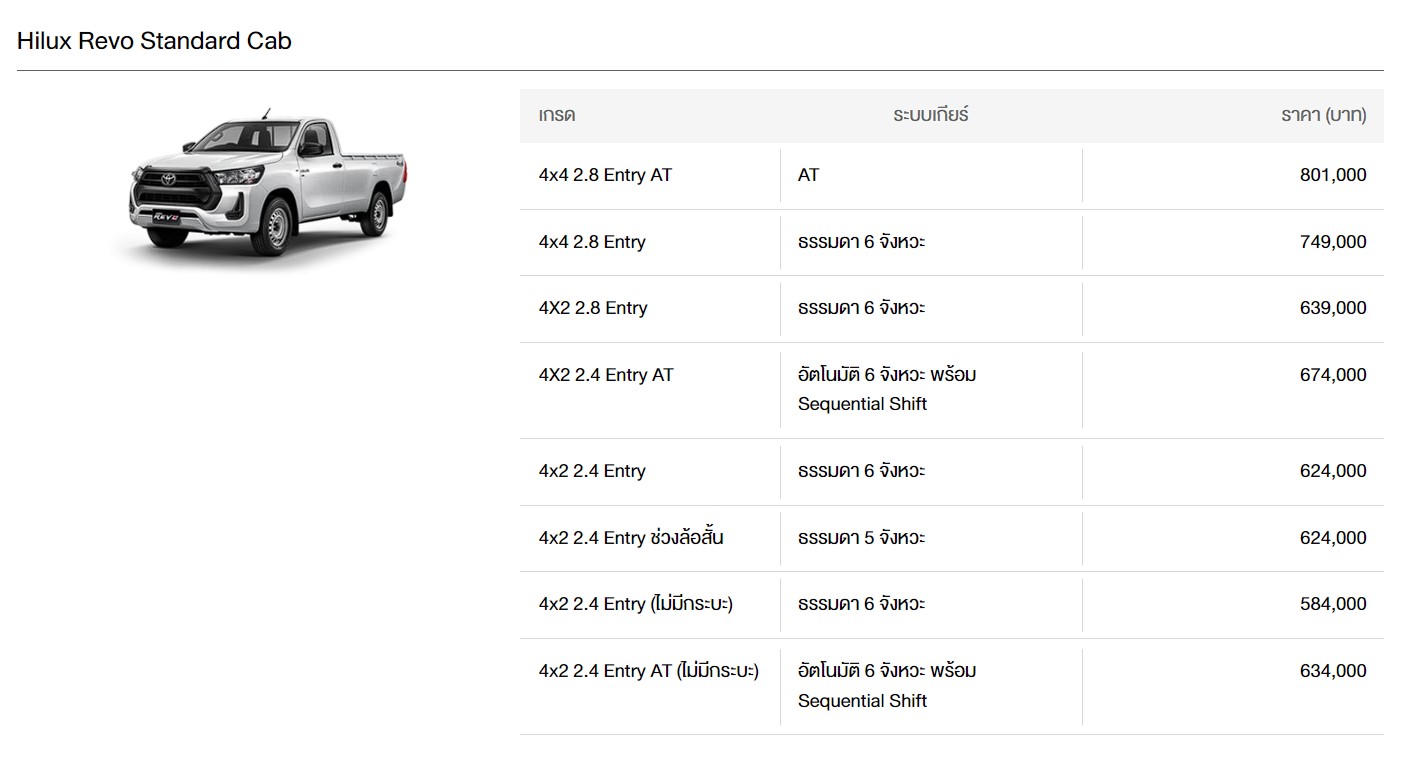Click the 634,000 price value
The width and height of the screenshot is (1413, 763).
tap(1332, 671)
